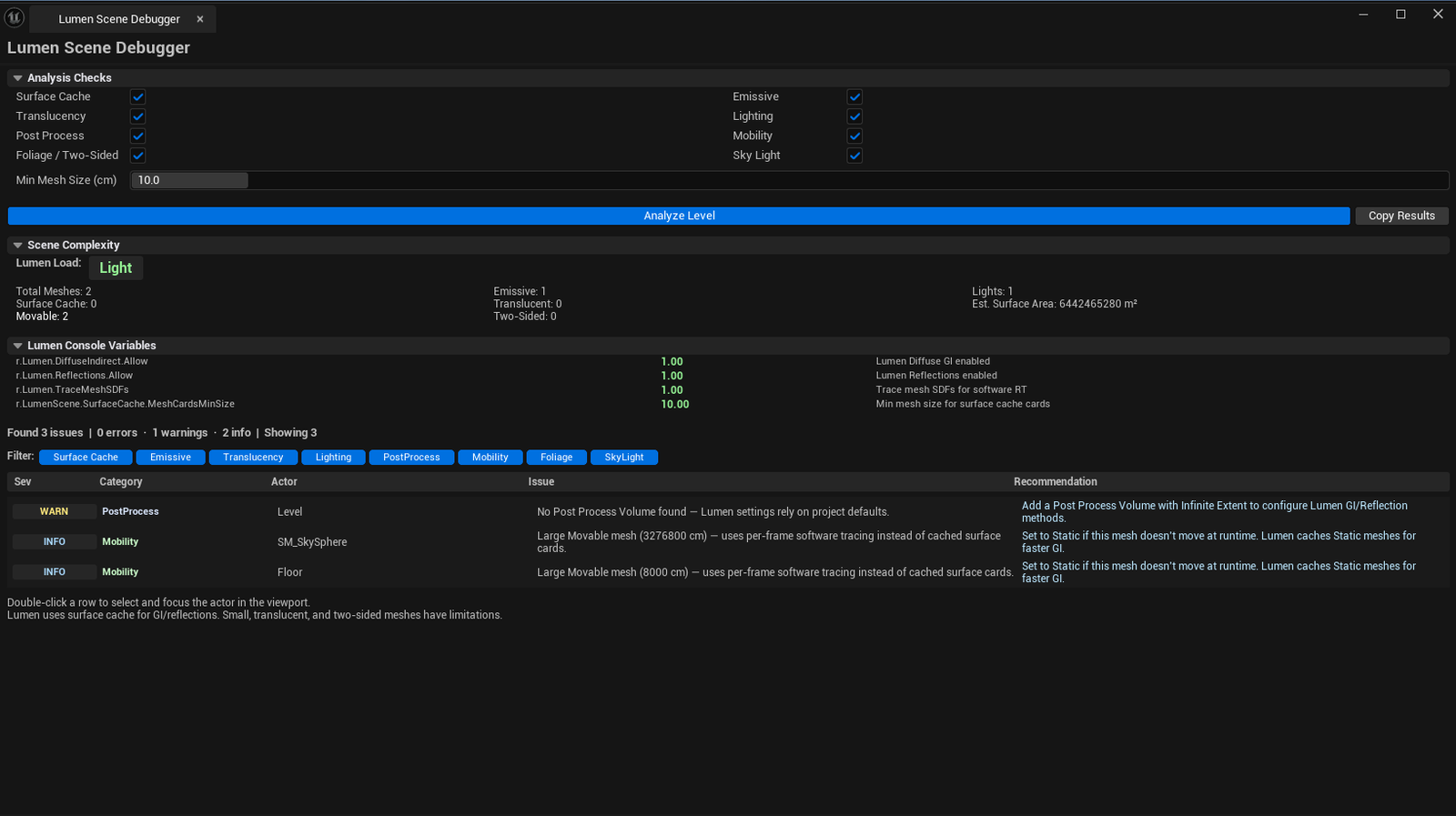Screen dimensions: 1456x816
Task: Click the Recommendation column header
Action: [1056, 482]
